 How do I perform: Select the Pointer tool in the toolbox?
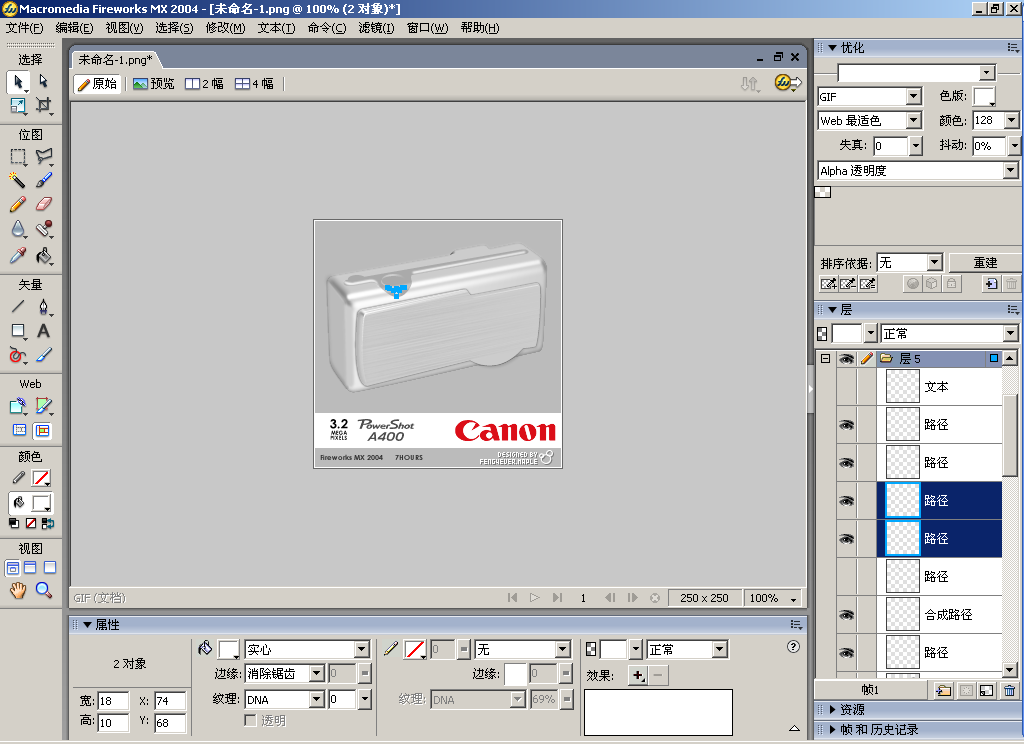pyautogui.click(x=18, y=82)
